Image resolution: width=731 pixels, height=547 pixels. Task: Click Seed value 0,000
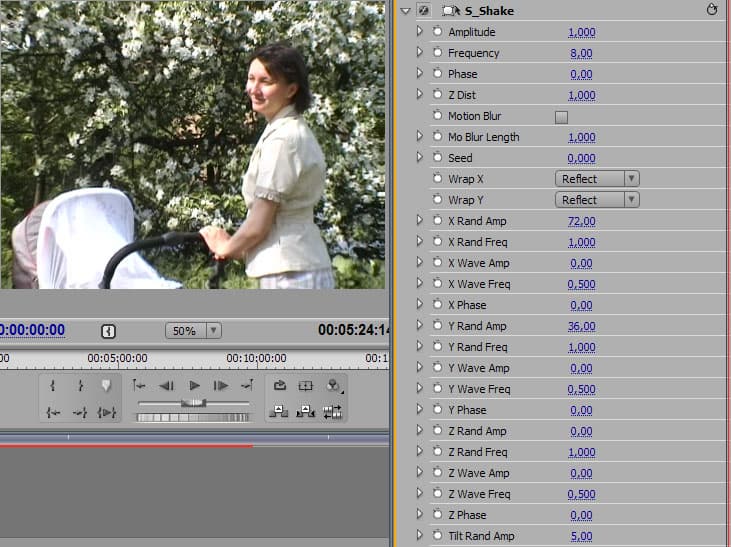tap(581, 158)
